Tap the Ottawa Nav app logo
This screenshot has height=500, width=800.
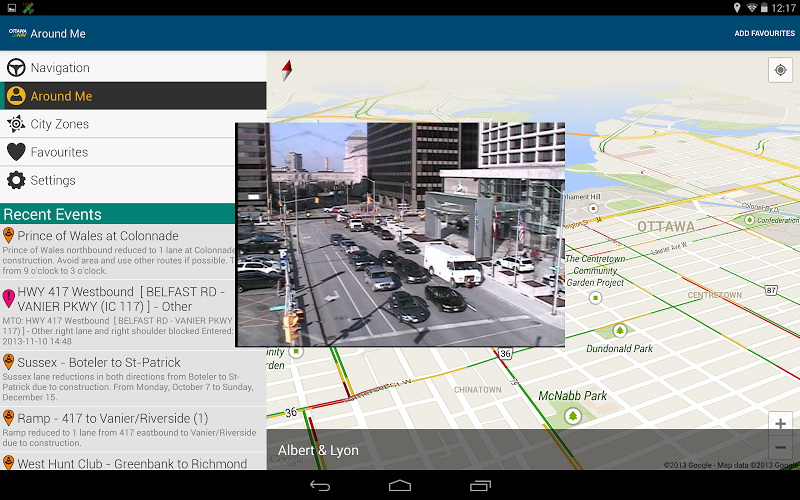click(x=17, y=33)
